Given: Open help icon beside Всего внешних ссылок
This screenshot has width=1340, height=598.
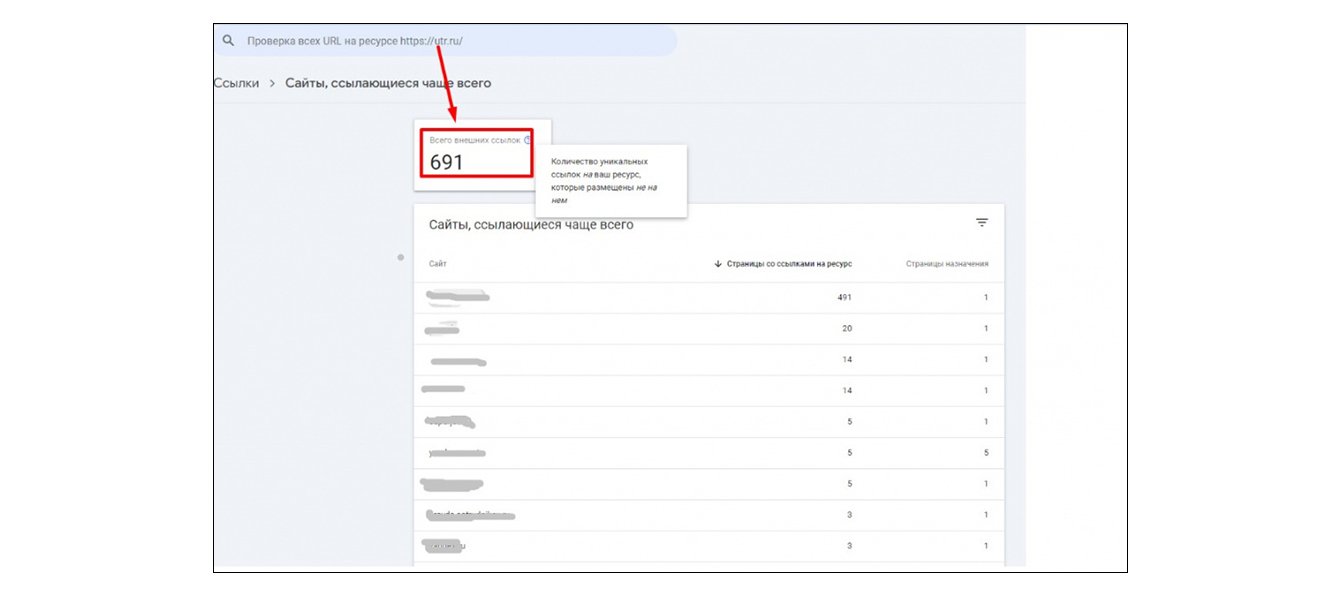Looking at the screenshot, I should [528, 140].
